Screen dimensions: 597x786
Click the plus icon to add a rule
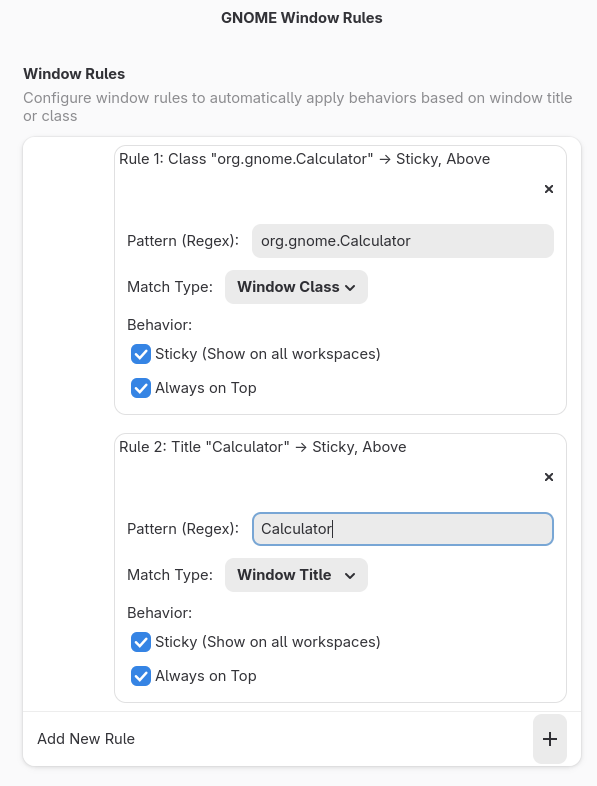click(550, 739)
